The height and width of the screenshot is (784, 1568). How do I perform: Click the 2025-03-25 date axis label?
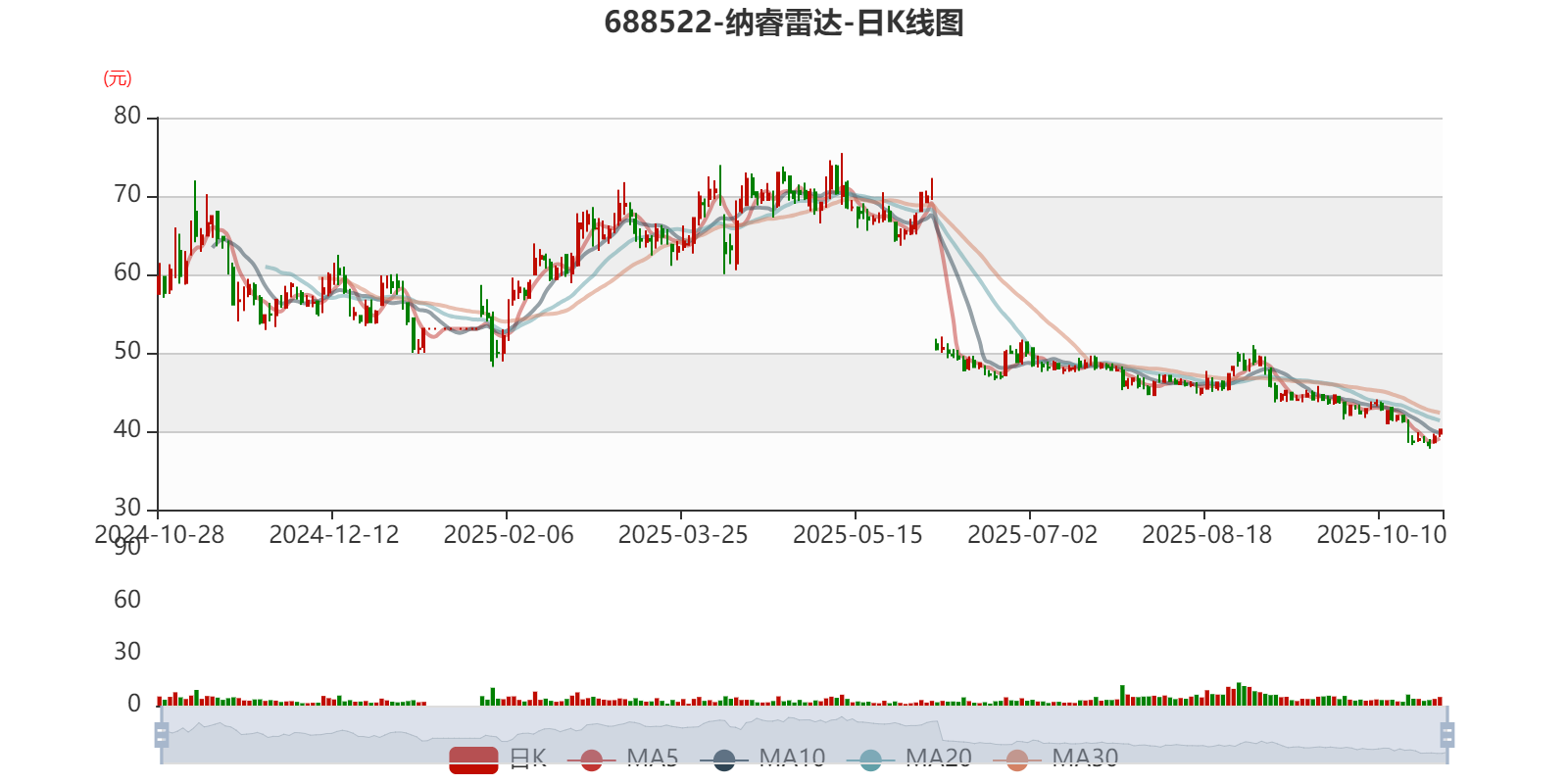[x=683, y=535]
